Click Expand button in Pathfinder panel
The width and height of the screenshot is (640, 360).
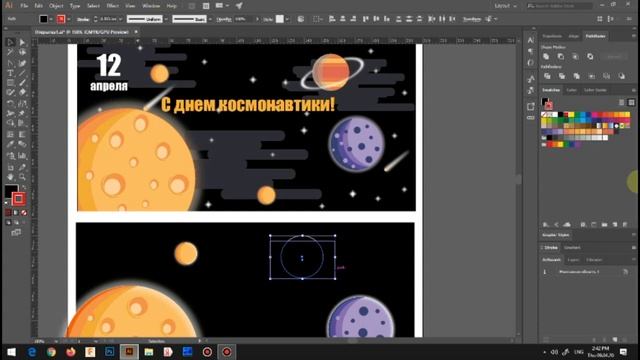614,57
